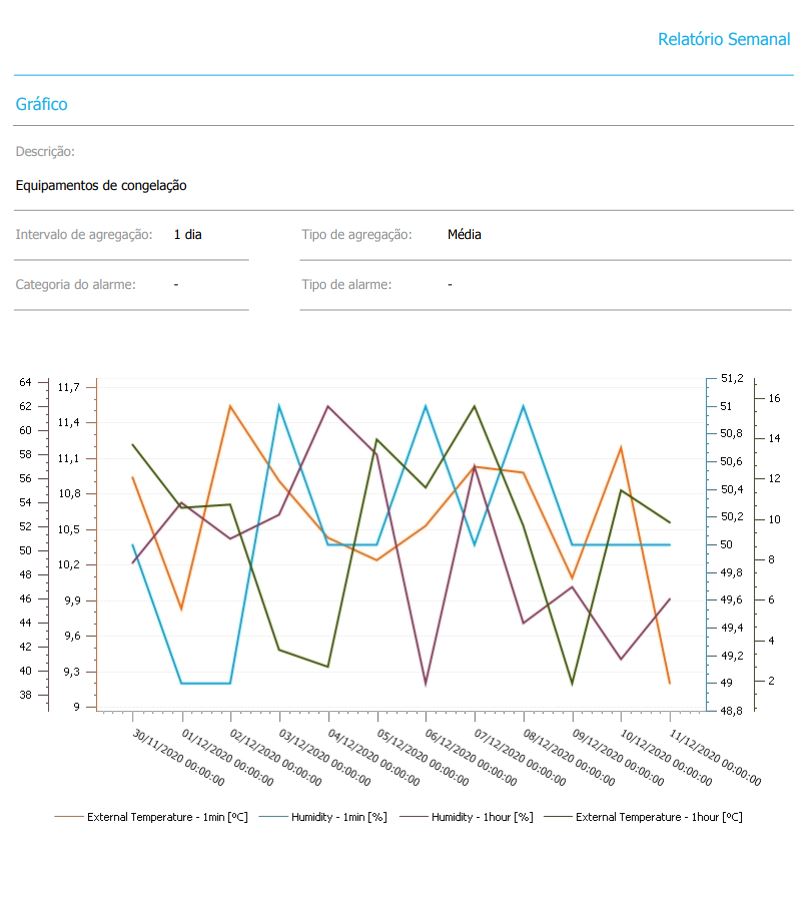Click the "49,8" humidity axis tick
809x907 pixels.
pyautogui.click(x=732, y=572)
